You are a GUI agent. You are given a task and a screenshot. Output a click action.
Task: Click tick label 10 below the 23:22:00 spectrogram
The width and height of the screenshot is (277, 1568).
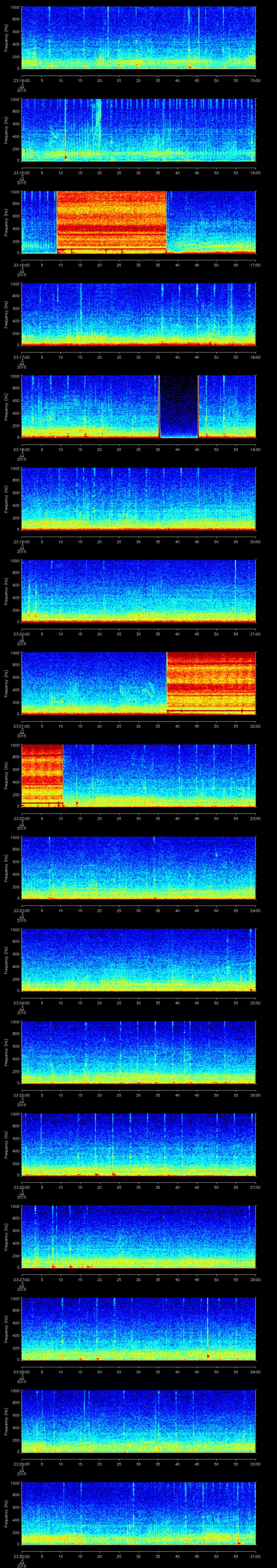[61, 818]
